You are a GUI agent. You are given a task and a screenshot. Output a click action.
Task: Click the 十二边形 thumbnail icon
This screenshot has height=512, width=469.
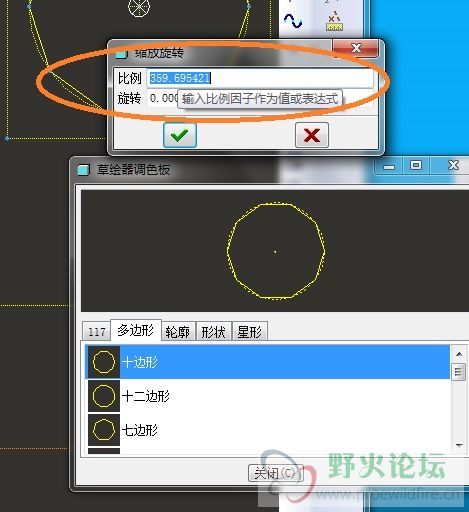[104, 396]
